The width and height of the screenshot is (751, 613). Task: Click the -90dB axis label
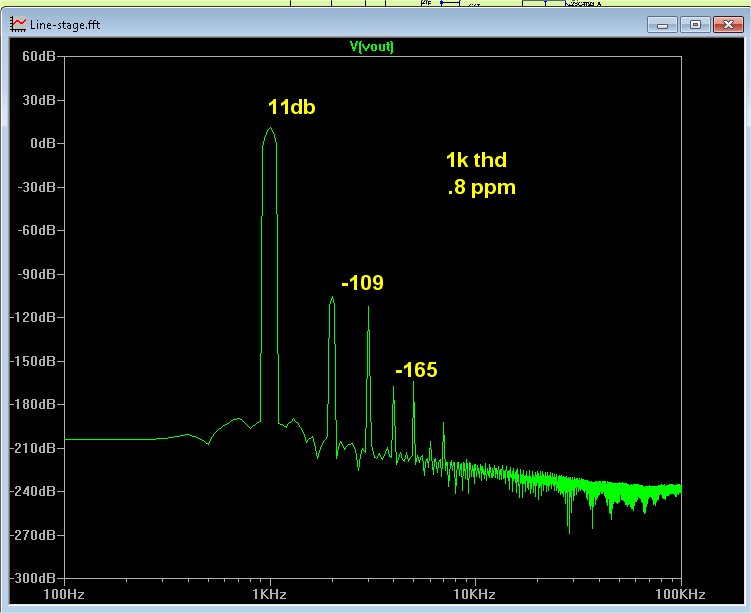point(36,274)
